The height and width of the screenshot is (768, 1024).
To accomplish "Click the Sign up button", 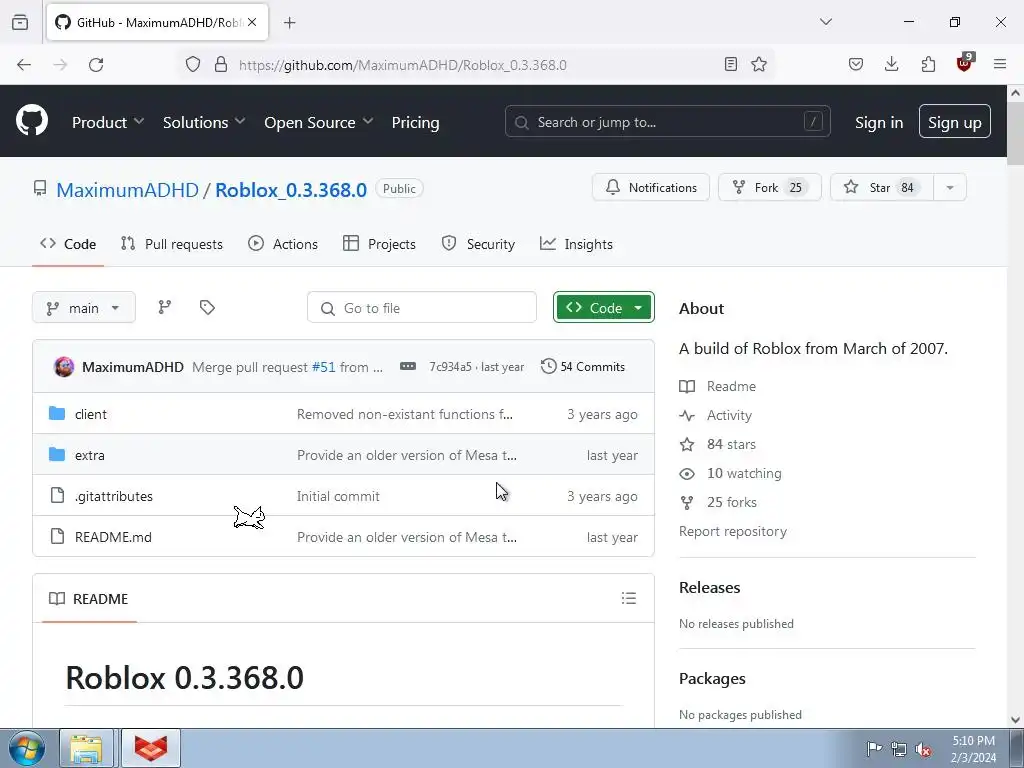I will tap(954, 121).
